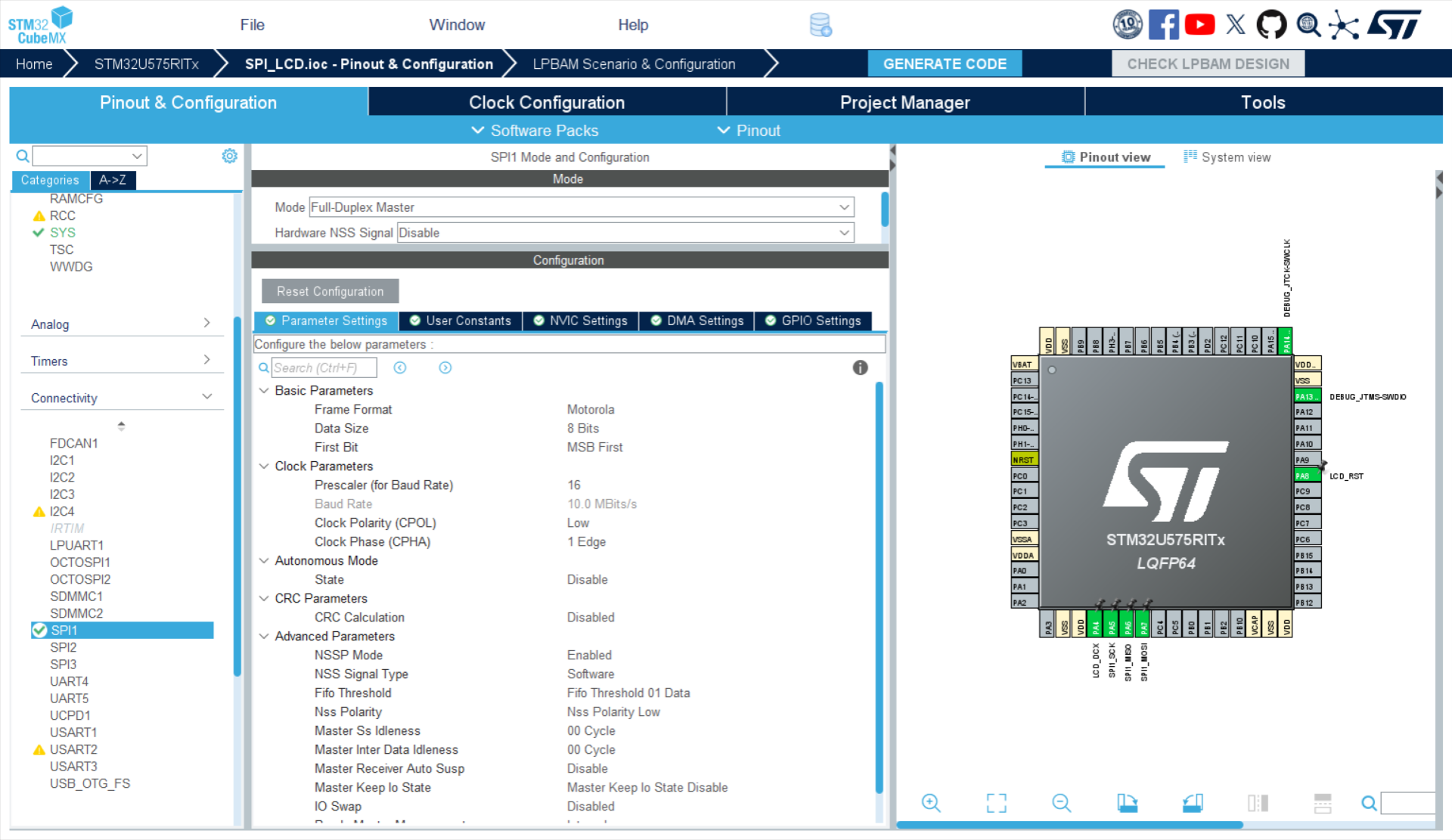The height and width of the screenshot is (840, 1452).
Task: Switch to the DMA Settings tab
Action: pos(697,321)
